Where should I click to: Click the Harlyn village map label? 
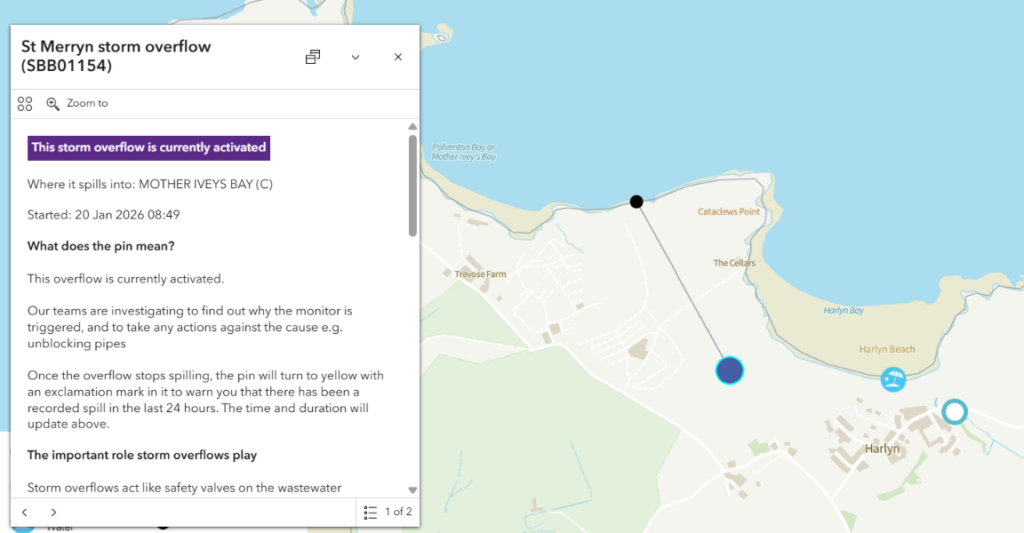(x=882, y=449)
